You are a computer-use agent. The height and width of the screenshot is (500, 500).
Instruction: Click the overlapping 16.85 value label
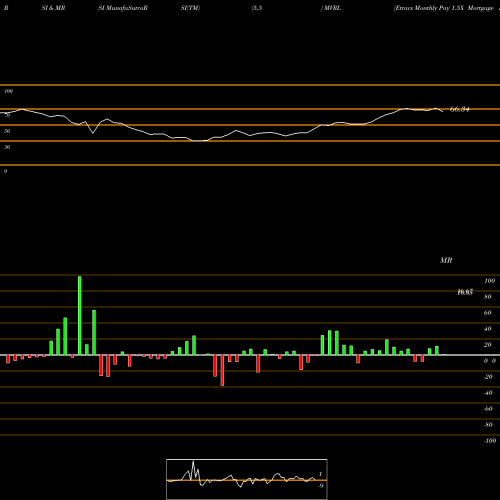(x=465, y=292)
